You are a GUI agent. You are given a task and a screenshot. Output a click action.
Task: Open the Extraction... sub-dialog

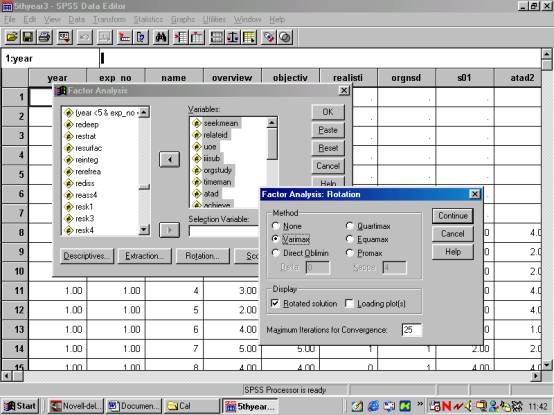click(145, 256)
